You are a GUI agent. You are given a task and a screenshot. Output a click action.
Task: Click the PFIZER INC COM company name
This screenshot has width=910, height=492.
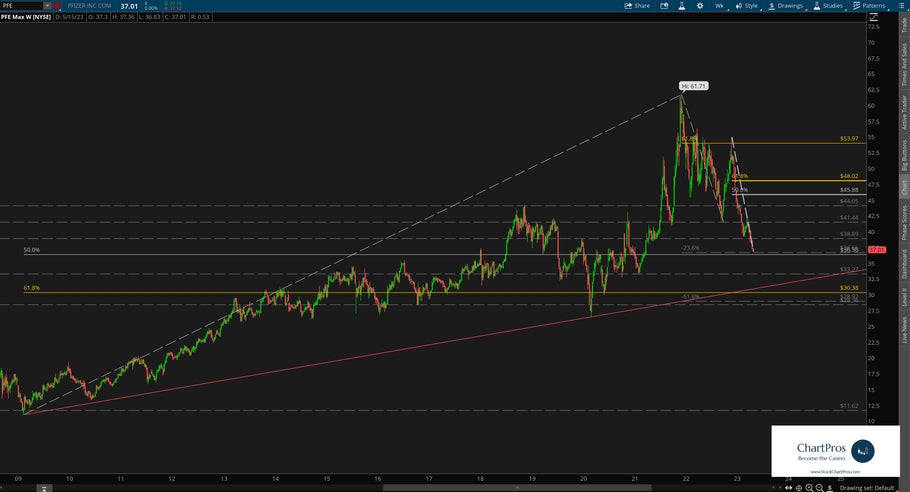click(x=89, y=6)
